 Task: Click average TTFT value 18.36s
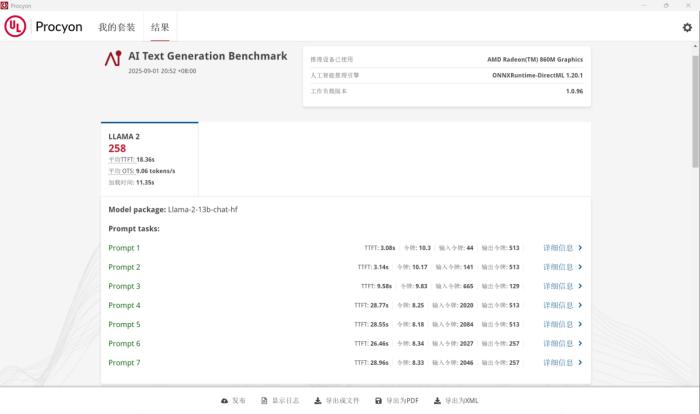click(146, 159)
